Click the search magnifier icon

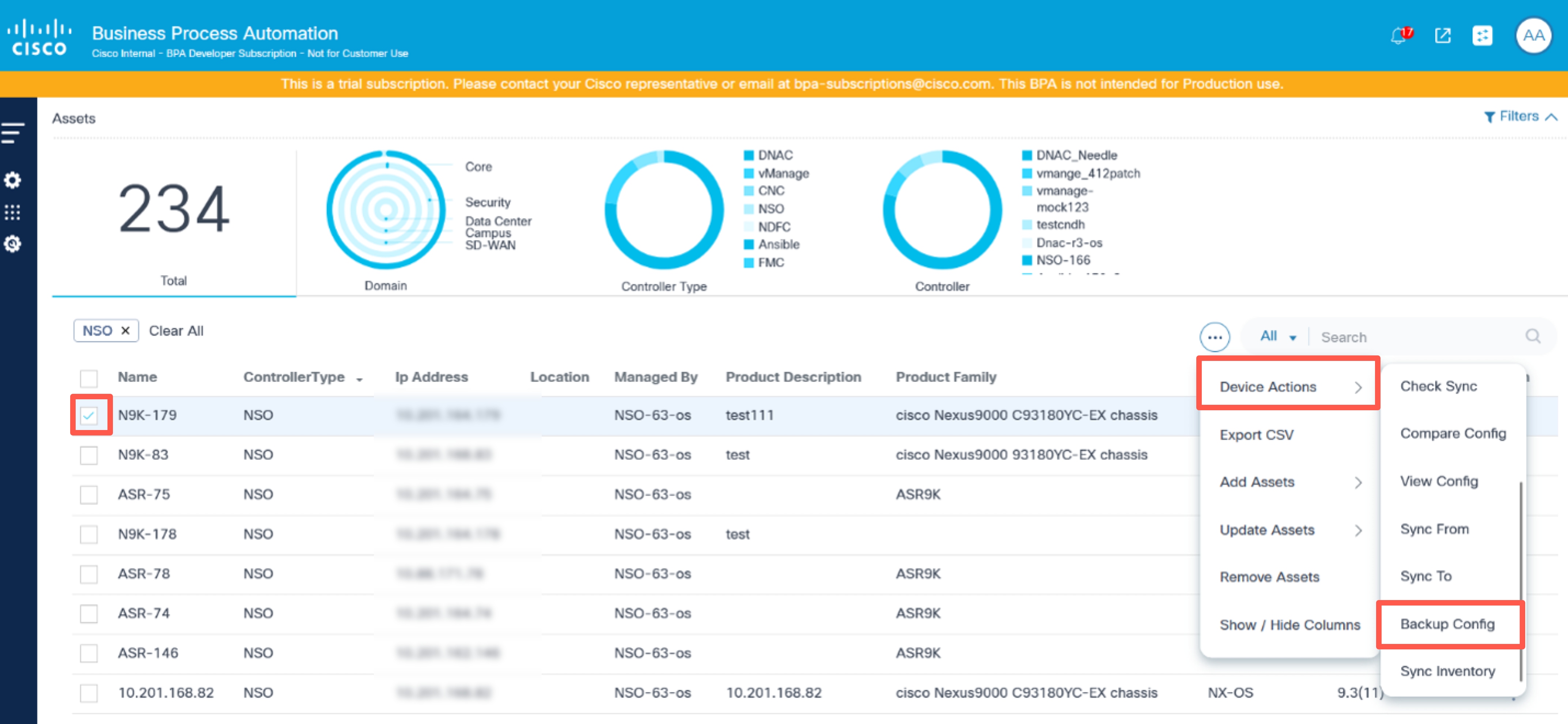[1533, 336]
